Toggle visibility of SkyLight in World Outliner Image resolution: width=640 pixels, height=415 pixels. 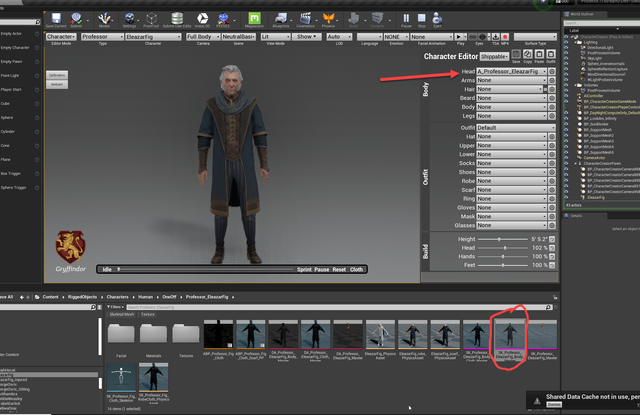coord(566,58)
